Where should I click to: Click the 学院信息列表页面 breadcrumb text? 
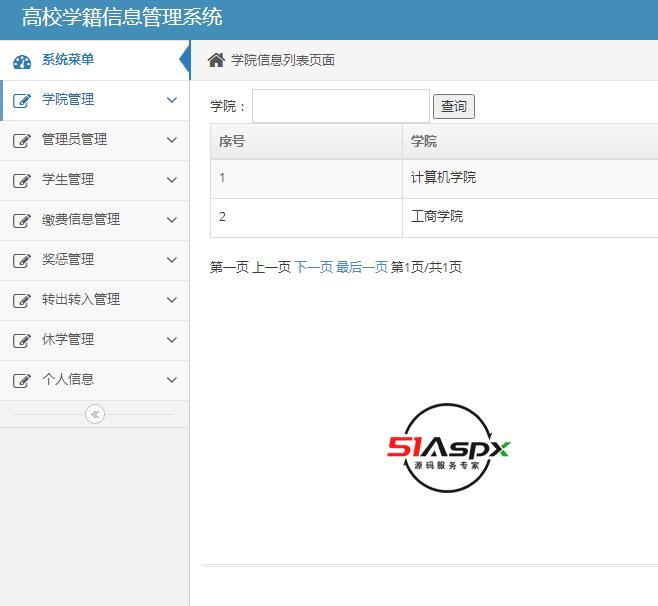click(x=283, y=60)
